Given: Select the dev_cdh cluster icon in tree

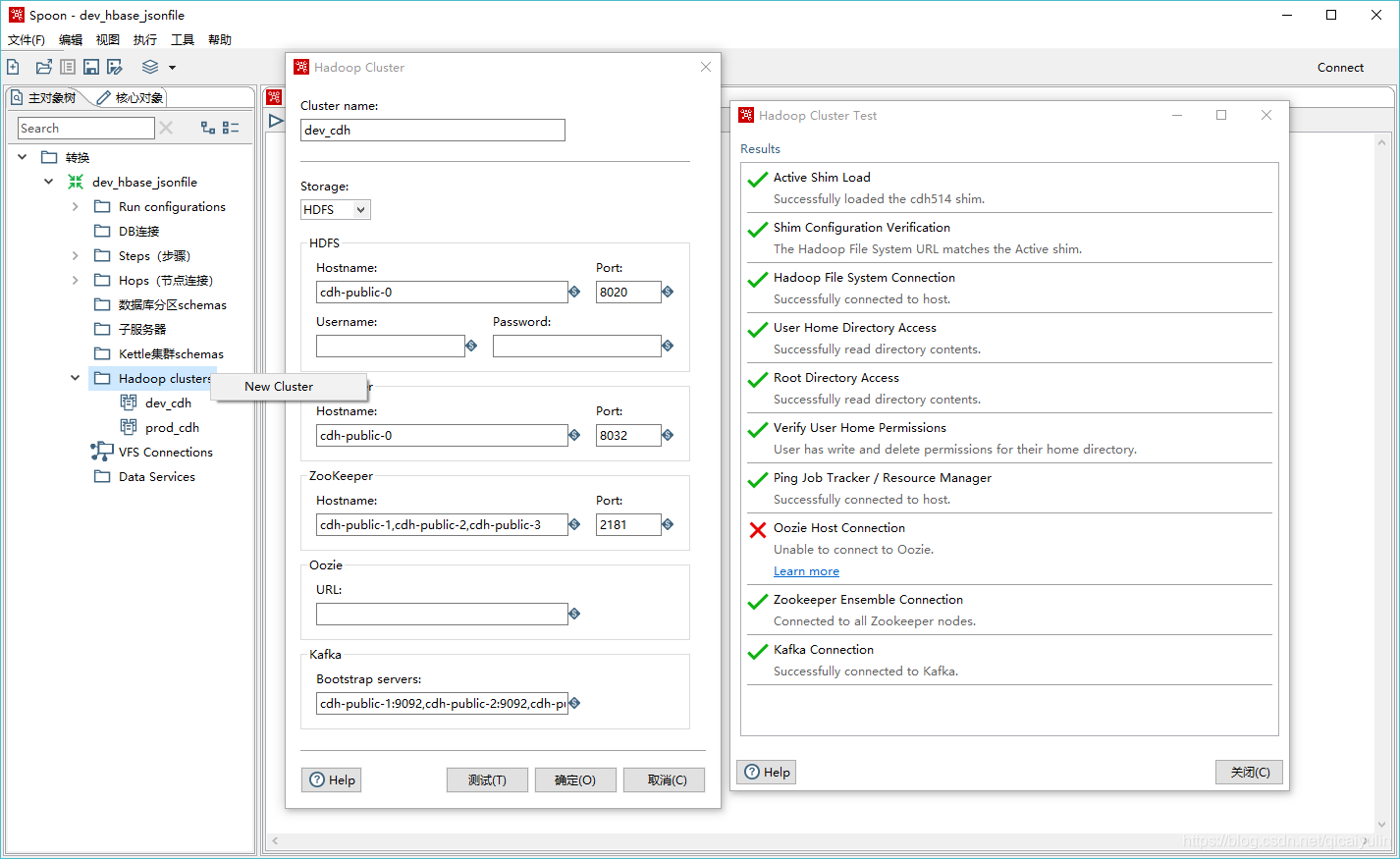Looking at the screenshot, I should tap(129, 403).
